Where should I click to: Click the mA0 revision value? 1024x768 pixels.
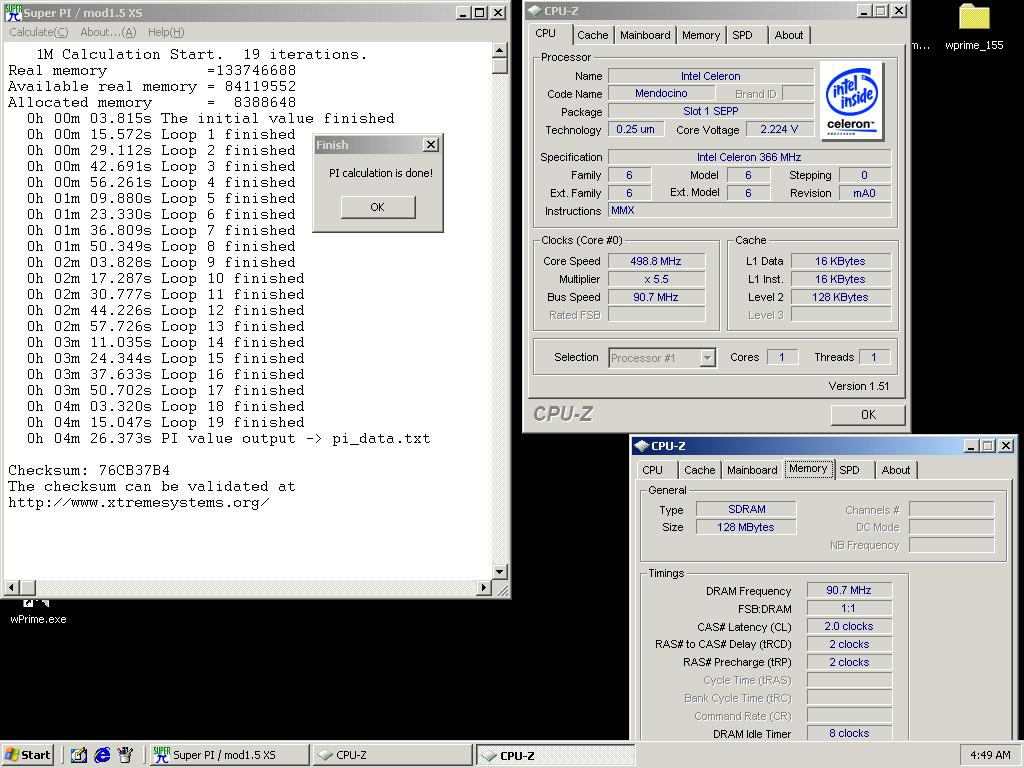864,193
